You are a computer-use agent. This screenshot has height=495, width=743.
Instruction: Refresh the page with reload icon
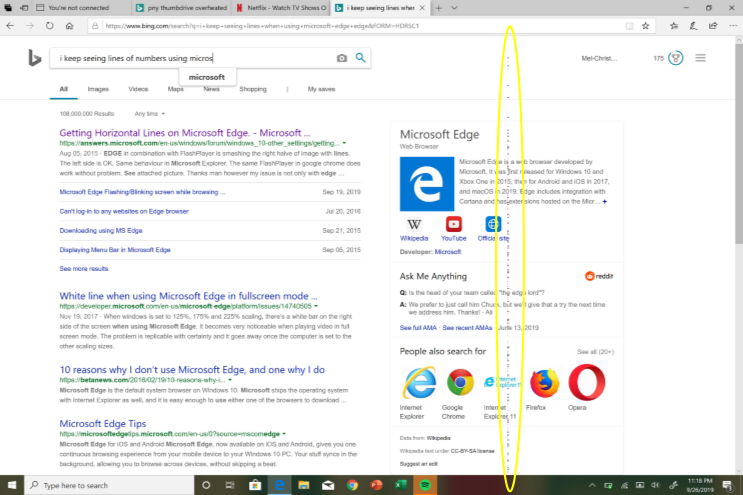tap(50, 26)
